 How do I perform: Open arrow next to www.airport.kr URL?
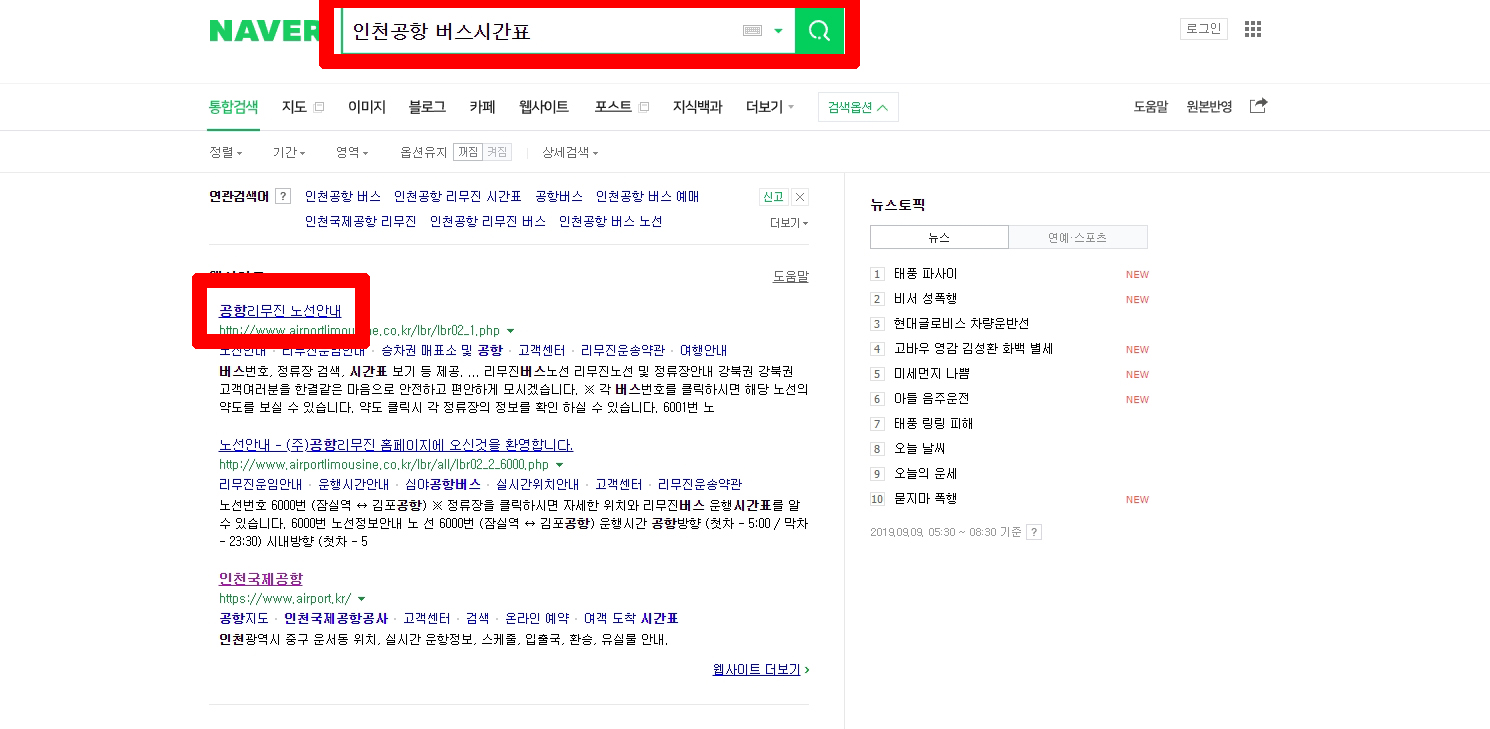tap(362, 598)
